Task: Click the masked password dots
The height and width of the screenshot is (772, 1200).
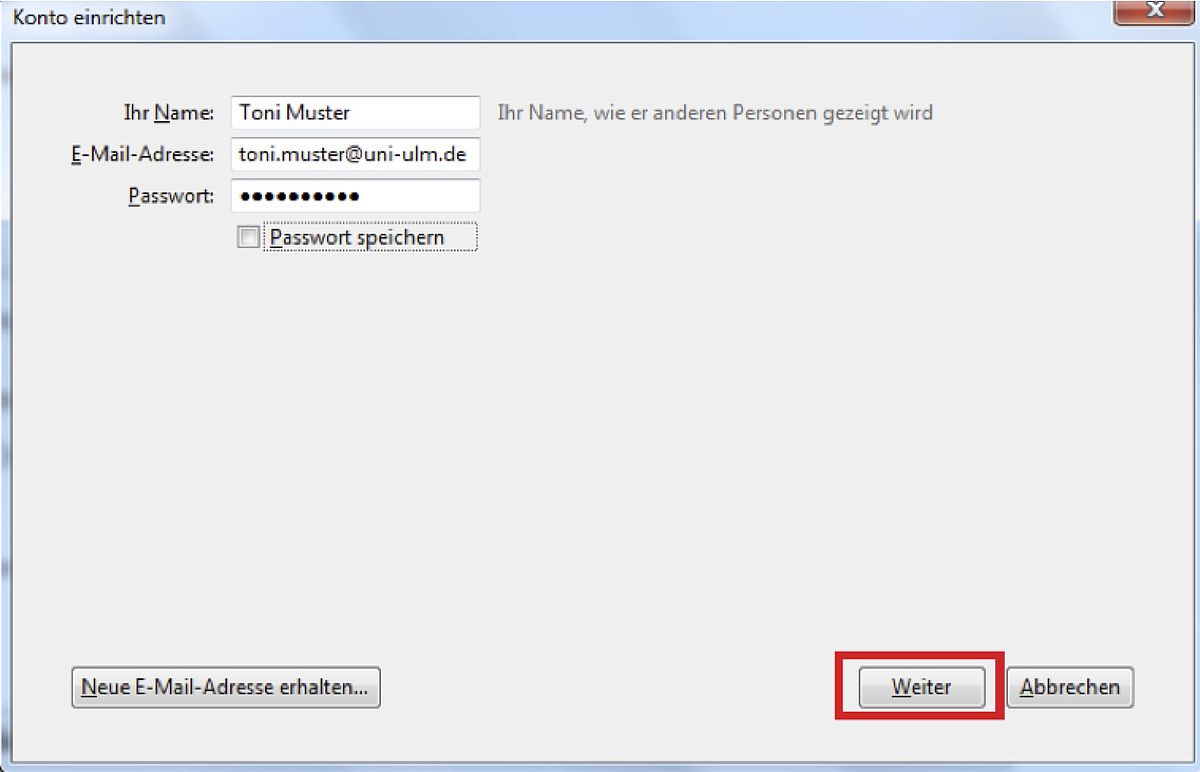Action: pyautogui.click(x=300, y=196)
